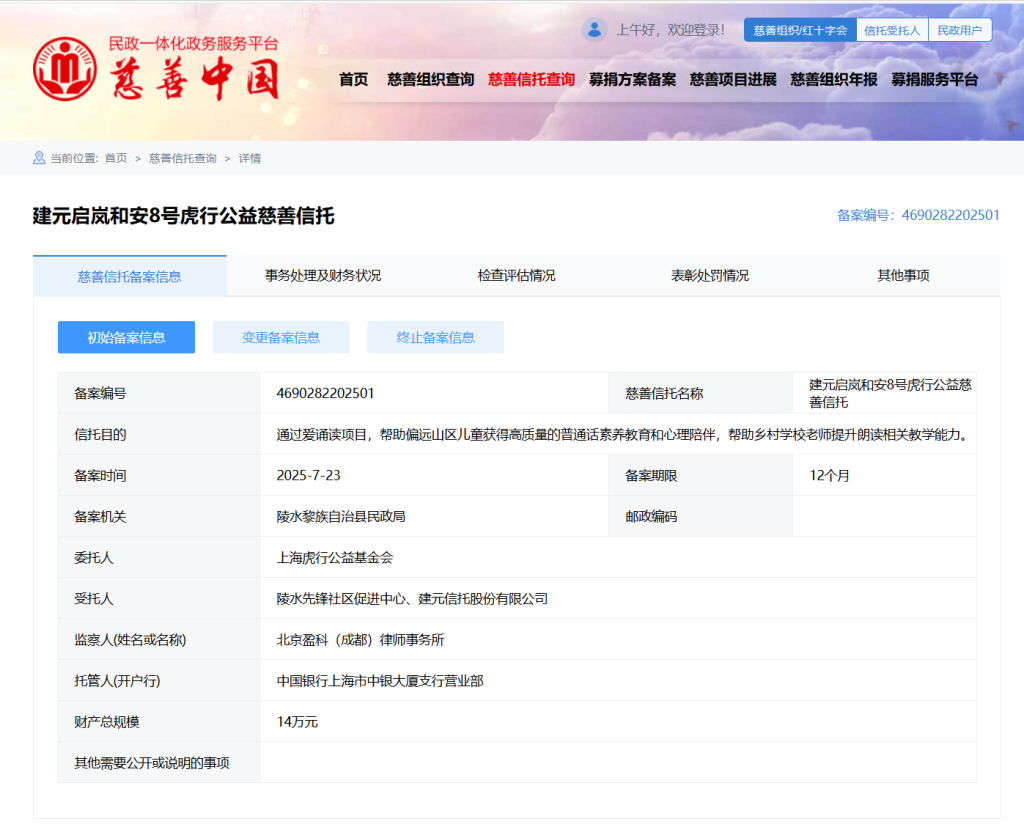Show the 终止备案信息 section
Viewport: 1024px width, 827px height.
click(x=436, y=337)
